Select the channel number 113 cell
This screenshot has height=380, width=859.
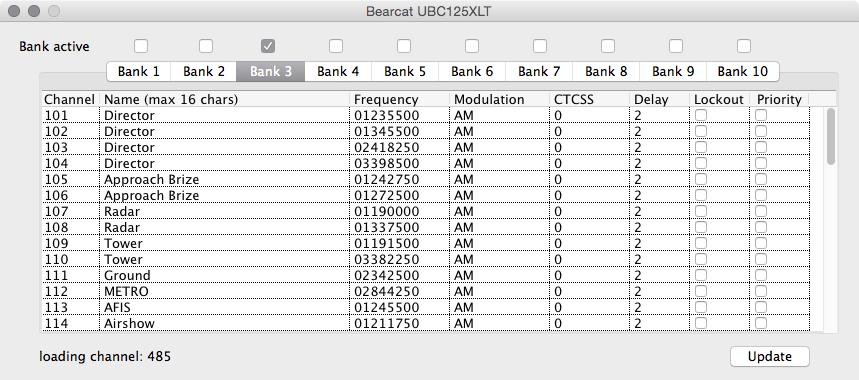coord(71,307)
